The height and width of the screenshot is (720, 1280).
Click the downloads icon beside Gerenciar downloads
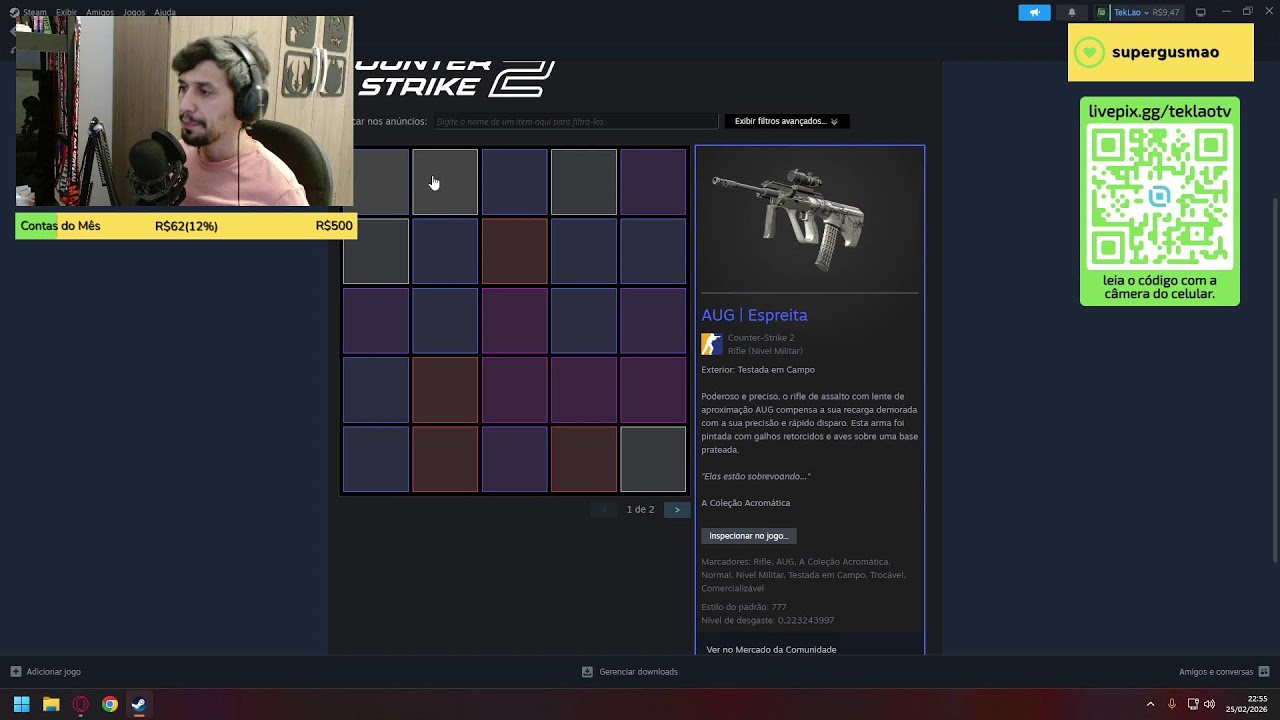[x=587, y=672]
